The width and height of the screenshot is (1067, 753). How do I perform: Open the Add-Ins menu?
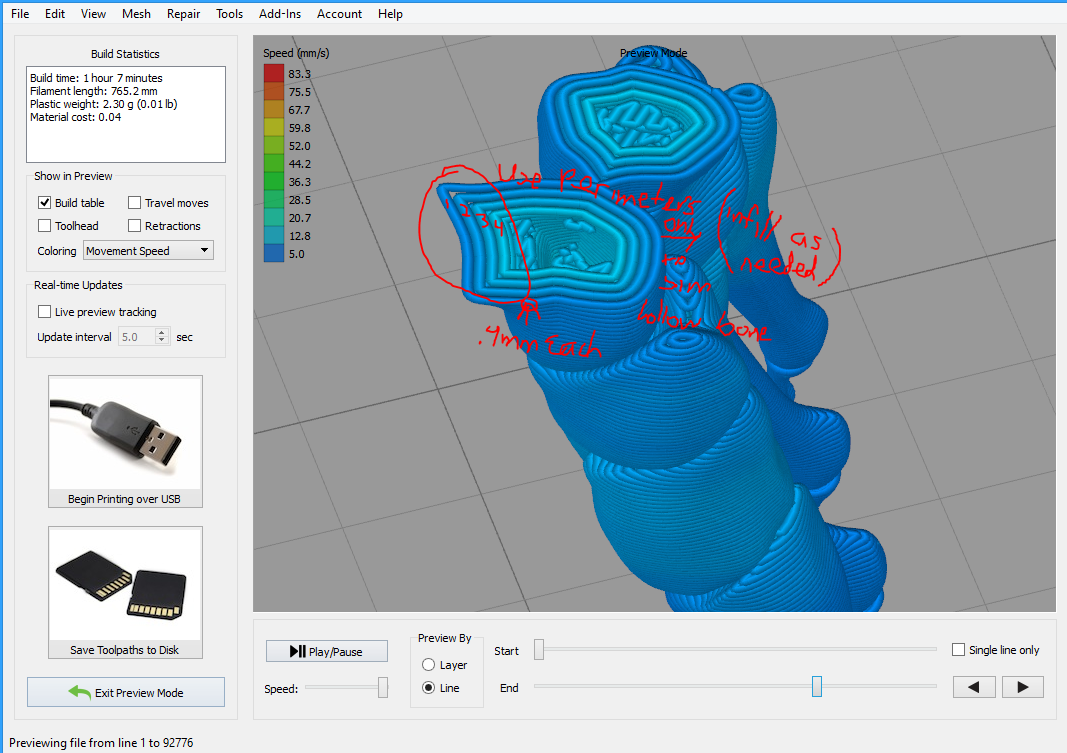(279, 14)
